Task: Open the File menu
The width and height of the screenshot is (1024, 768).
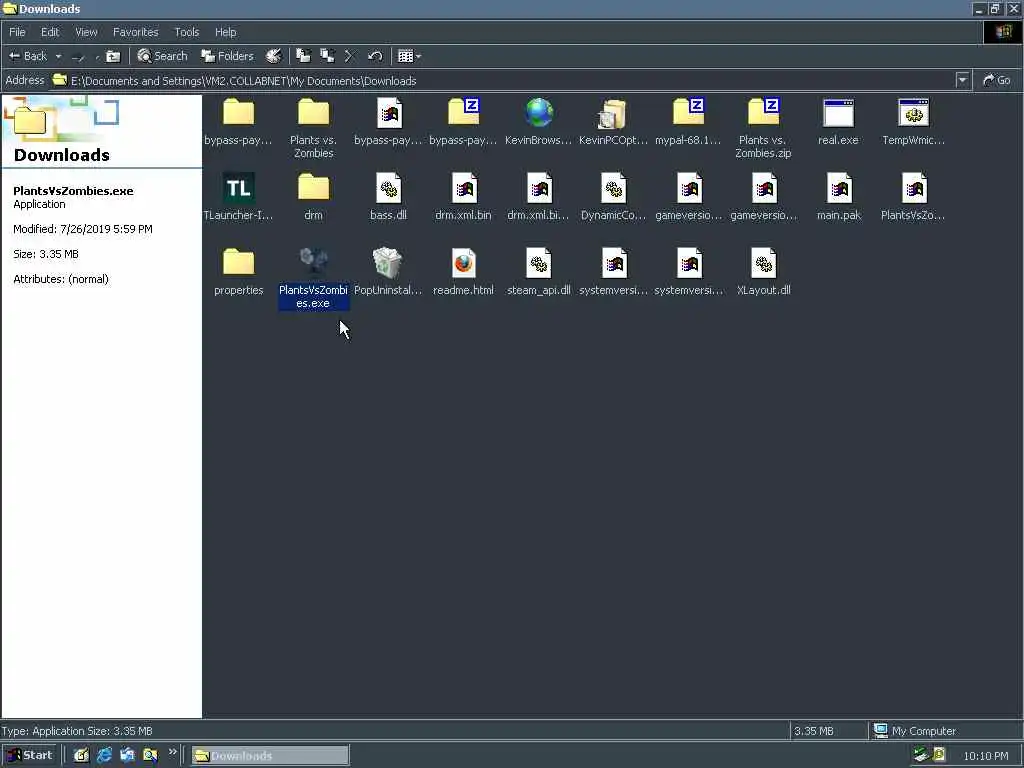Action: [x=17, y=32]
